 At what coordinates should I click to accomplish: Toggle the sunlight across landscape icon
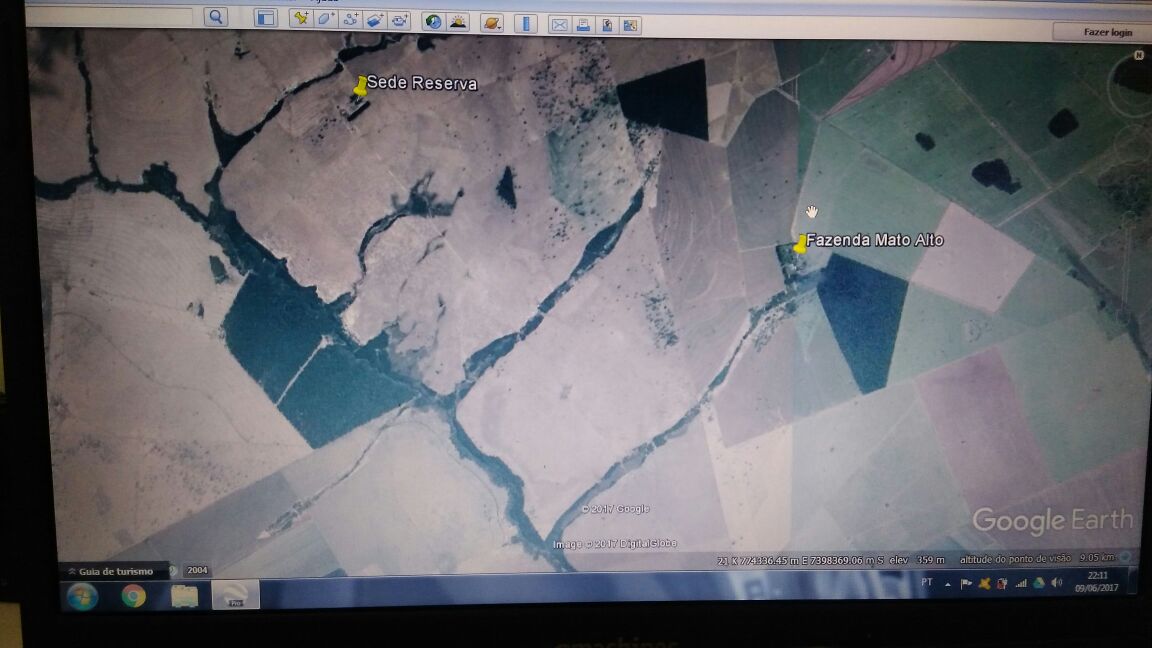(x=458, y=22)
